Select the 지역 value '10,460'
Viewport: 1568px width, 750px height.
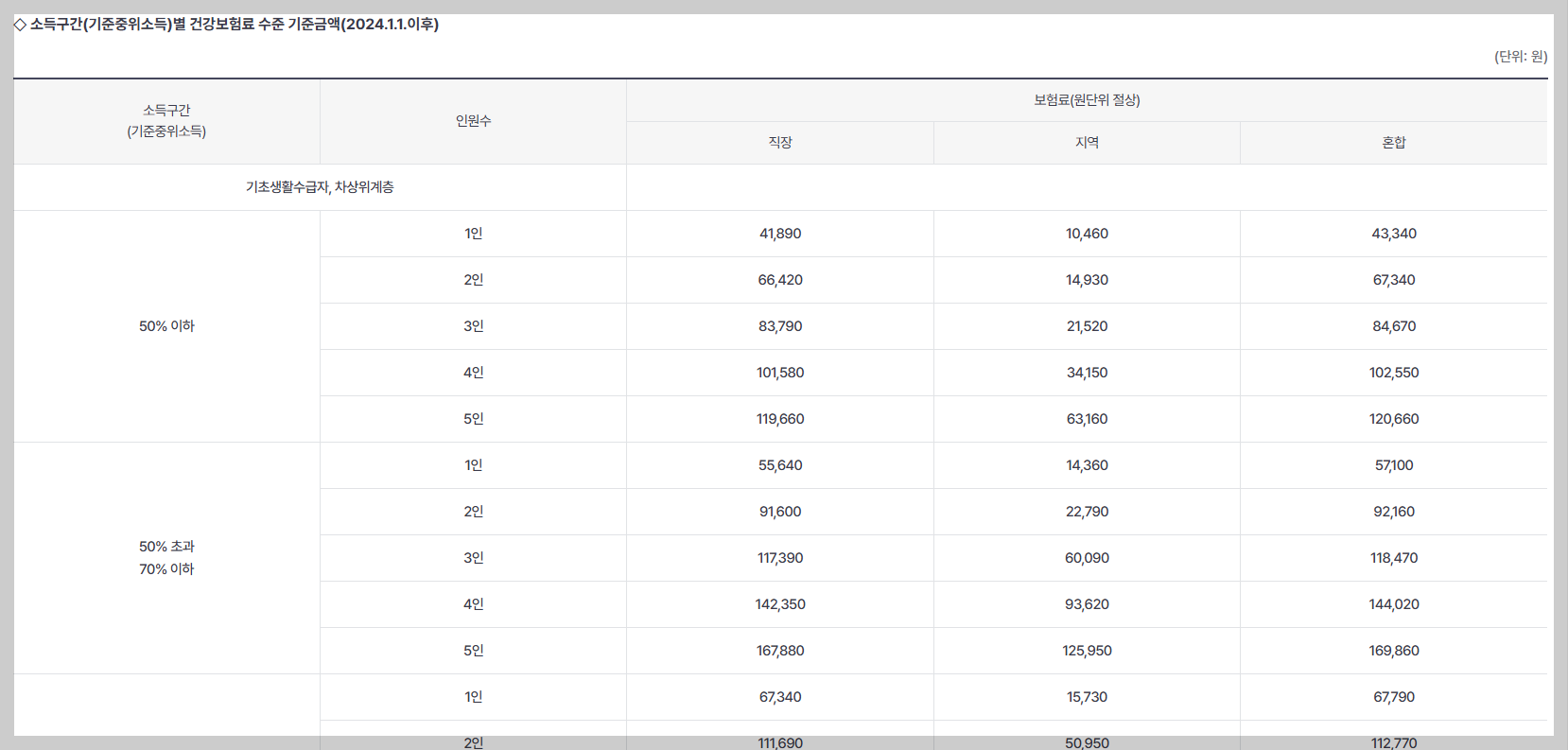tap(1087, 234)
